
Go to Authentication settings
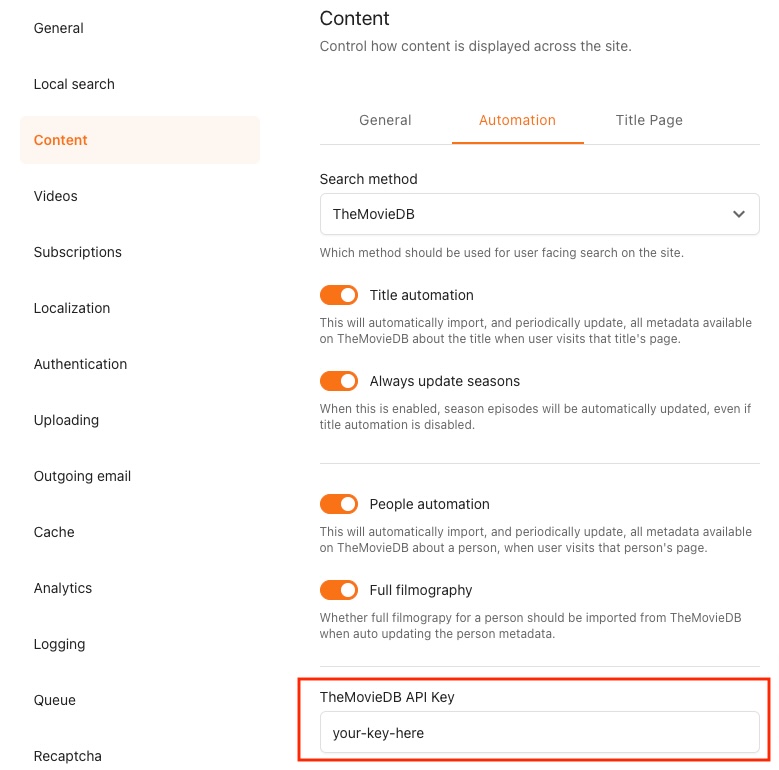pyautogui.click(x=80, y=364)
